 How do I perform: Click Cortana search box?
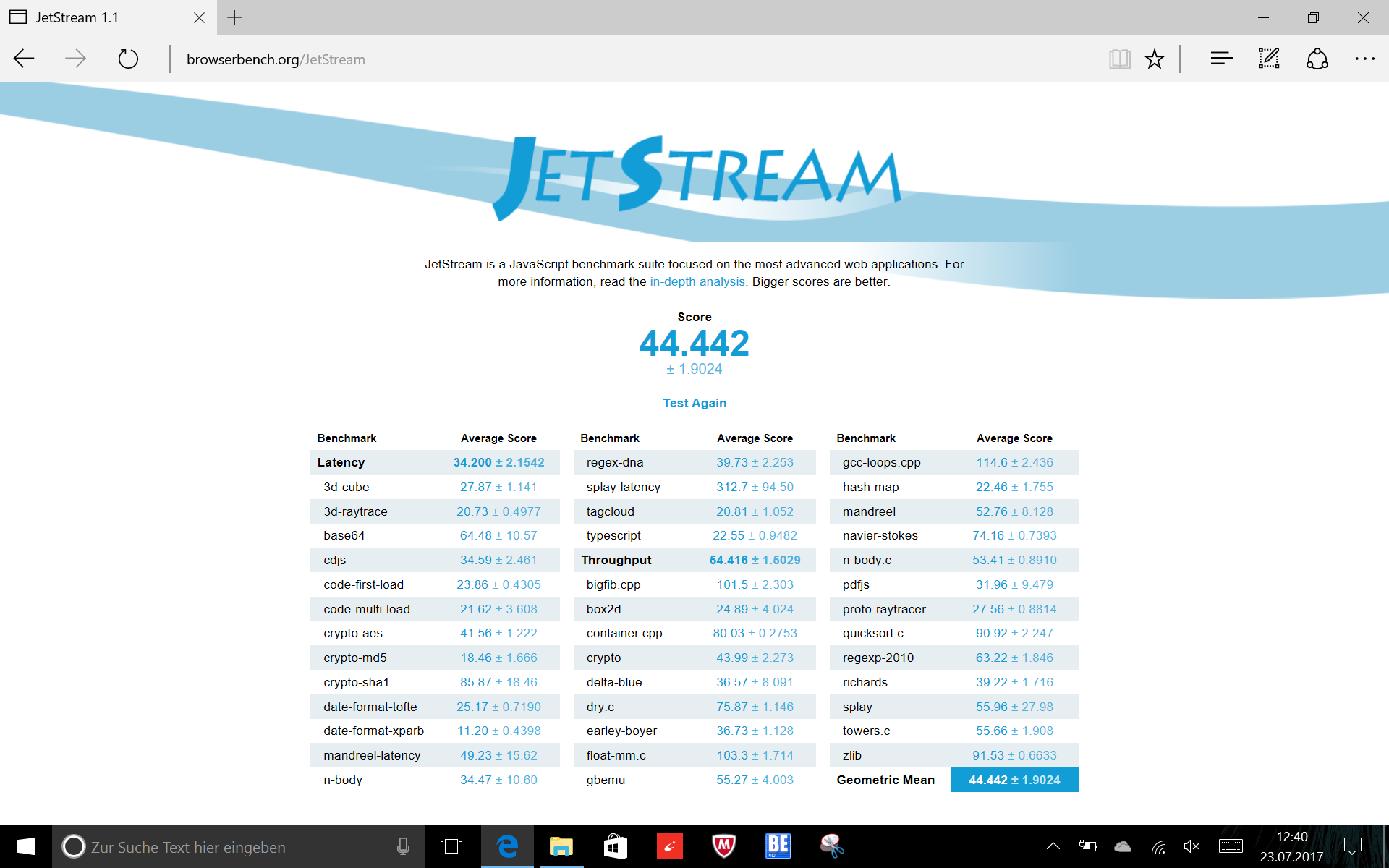click(x=239, y=846)
